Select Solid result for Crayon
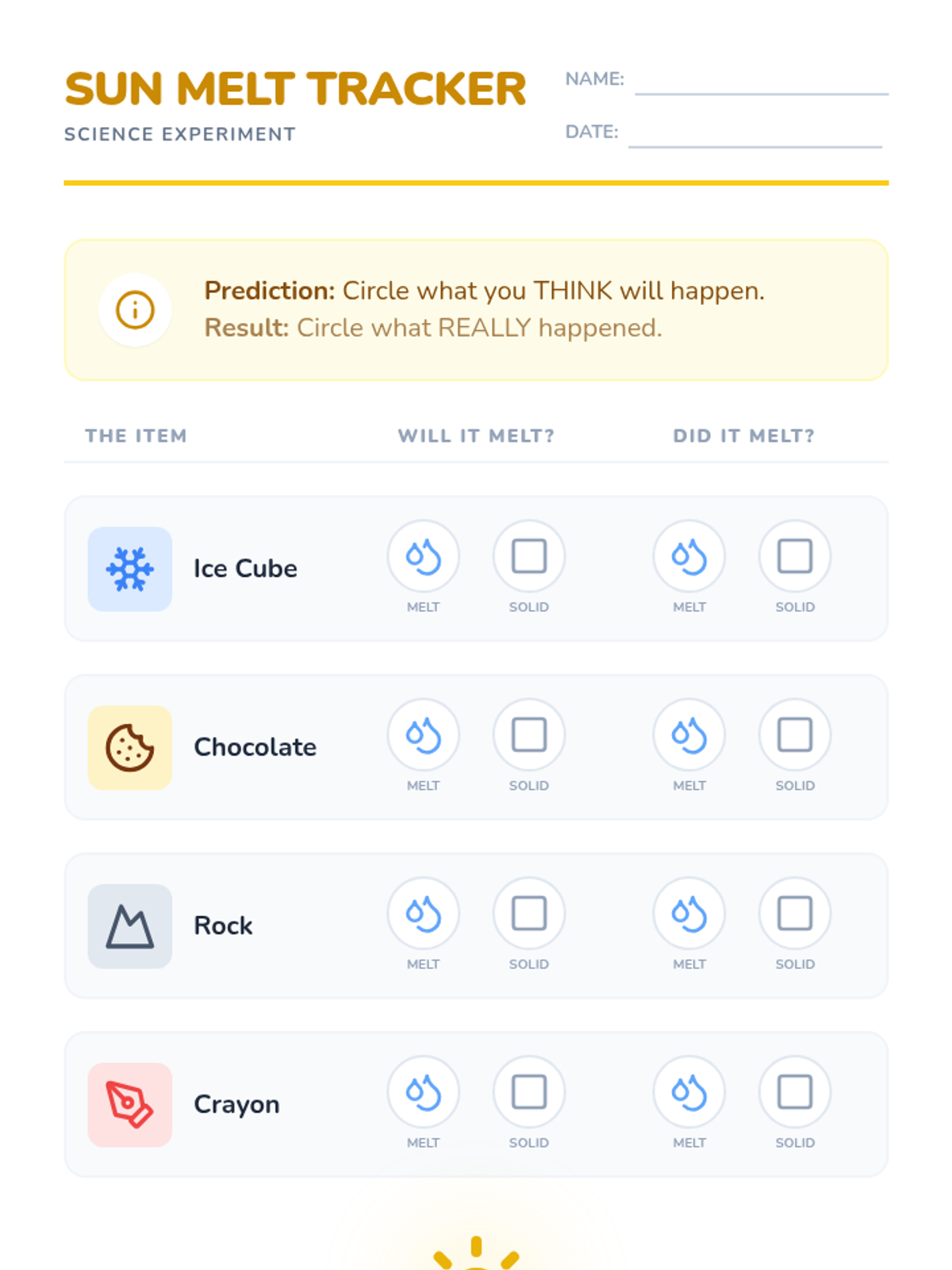Viewport: 952px width, 1270px height. pyautogui.click(x=795, y=1092)
